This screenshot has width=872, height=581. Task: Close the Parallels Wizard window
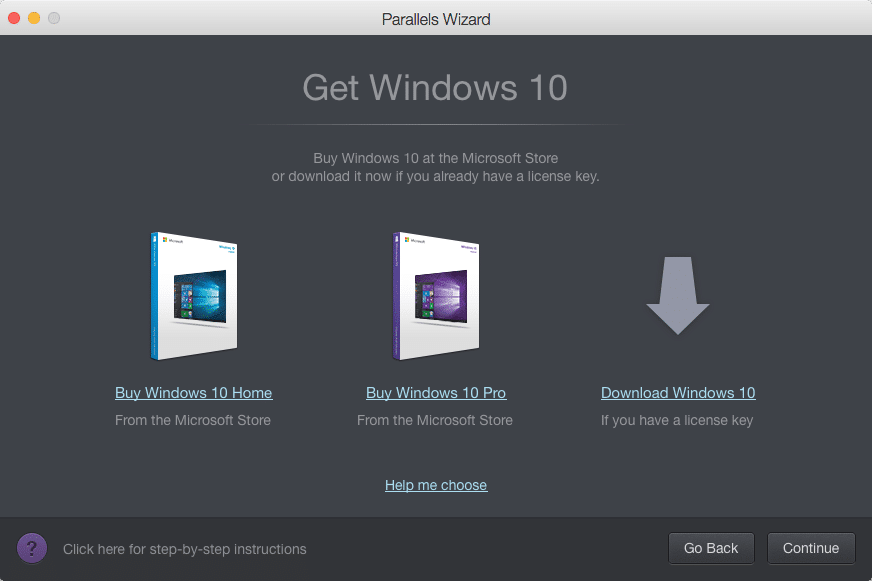coord(14,18)
